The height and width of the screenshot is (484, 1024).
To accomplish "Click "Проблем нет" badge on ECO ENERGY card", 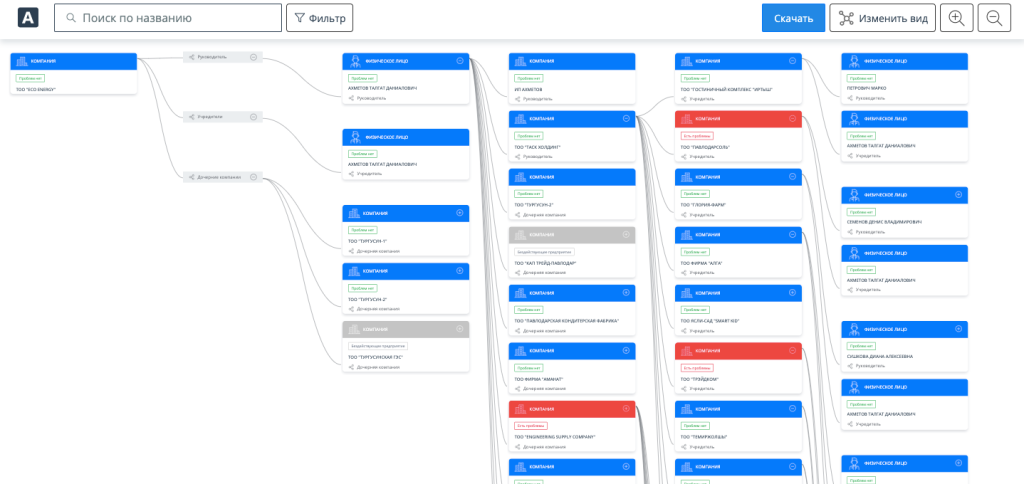I will pyautogui.click(x=30, y=78).
